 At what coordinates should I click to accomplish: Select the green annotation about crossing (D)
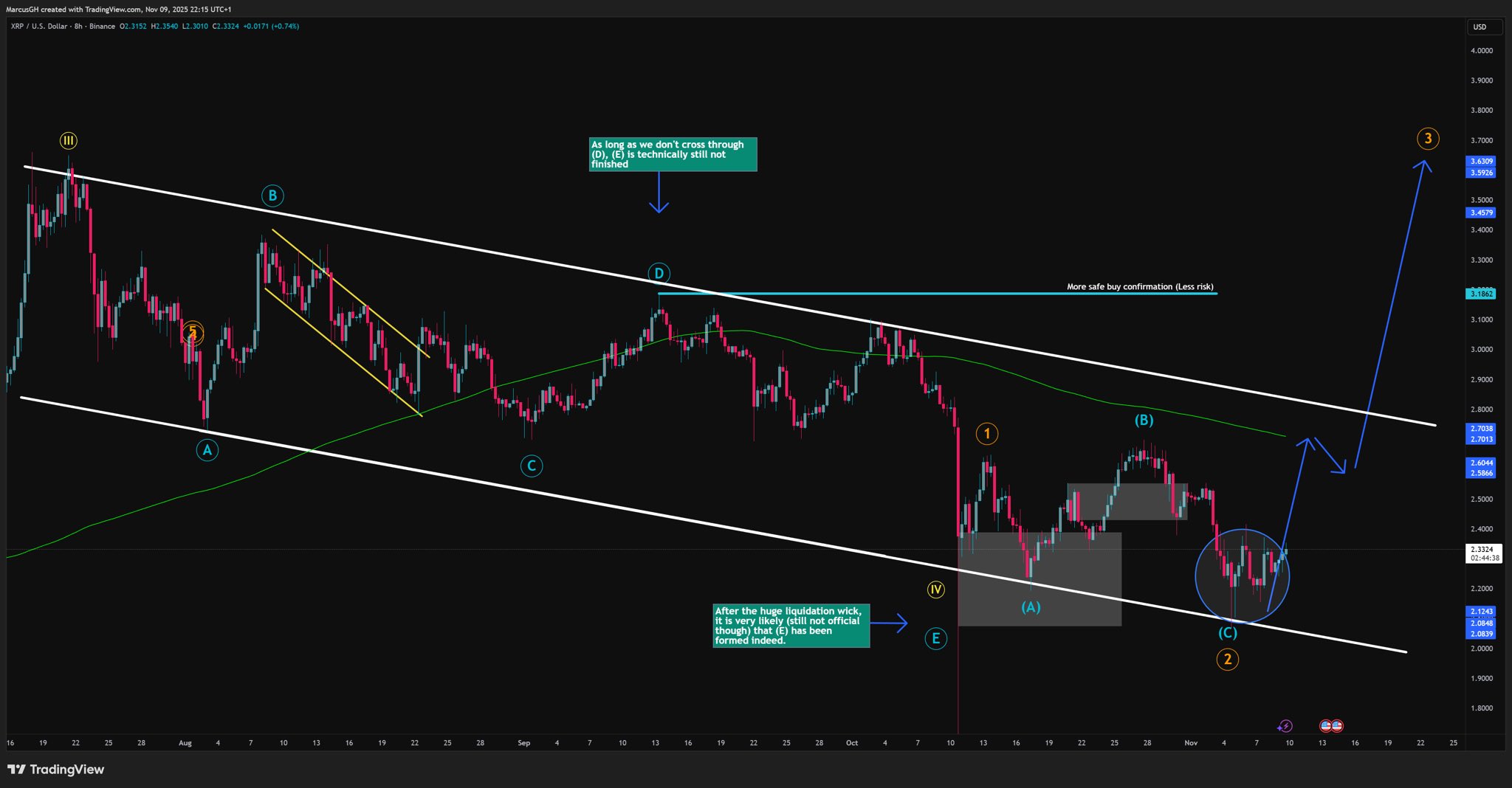pos(672,154)
